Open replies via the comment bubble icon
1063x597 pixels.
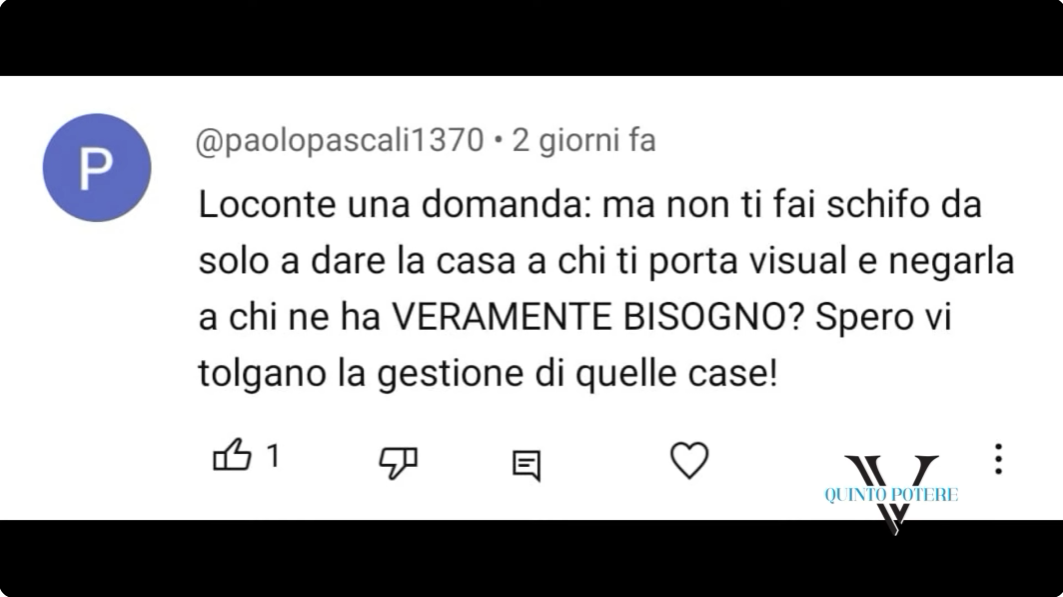[x=527, y=466]
